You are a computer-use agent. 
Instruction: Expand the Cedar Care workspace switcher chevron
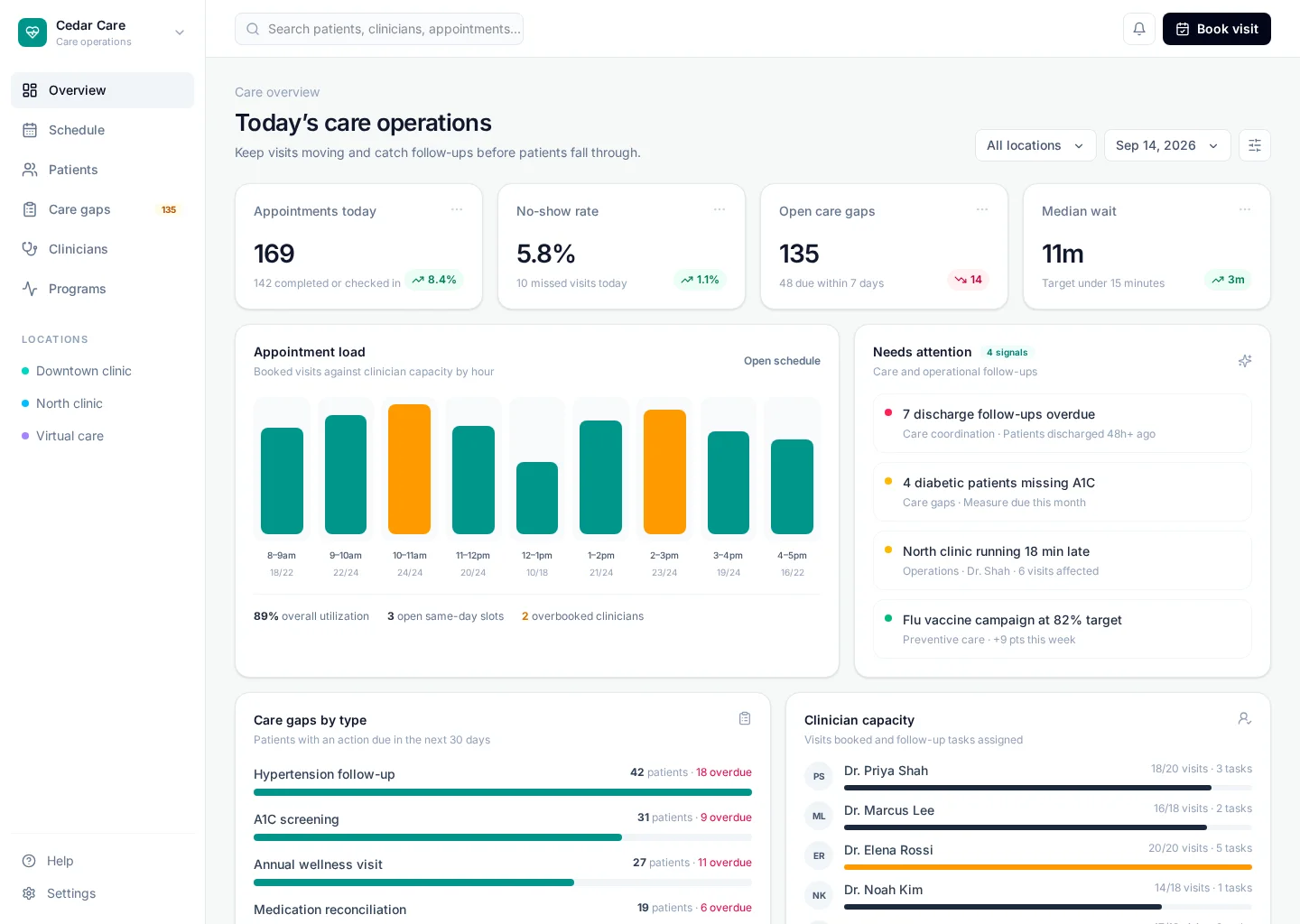pyautogui.click(x=180, y=32)
